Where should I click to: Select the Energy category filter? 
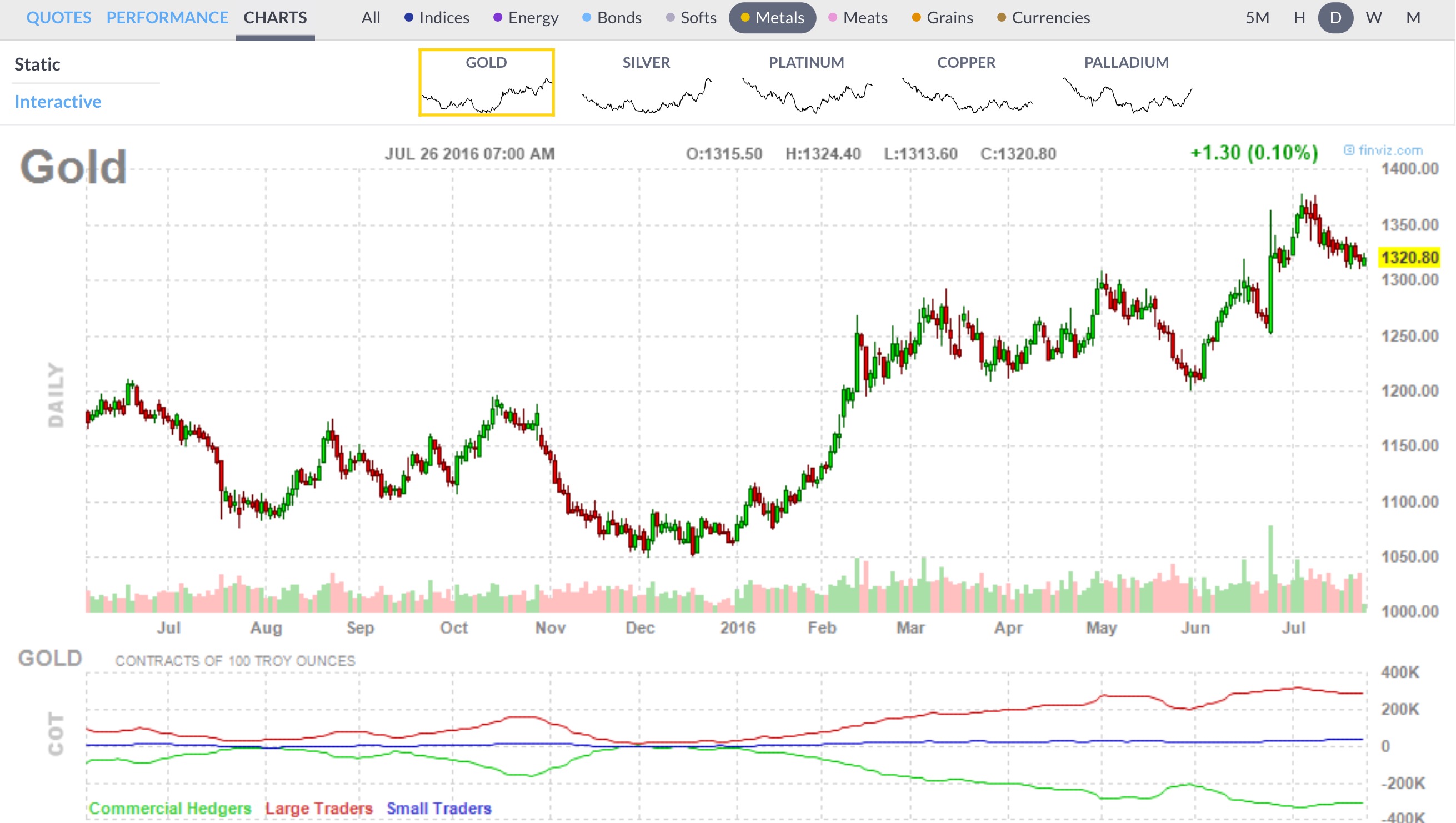(x=526, y=18)
